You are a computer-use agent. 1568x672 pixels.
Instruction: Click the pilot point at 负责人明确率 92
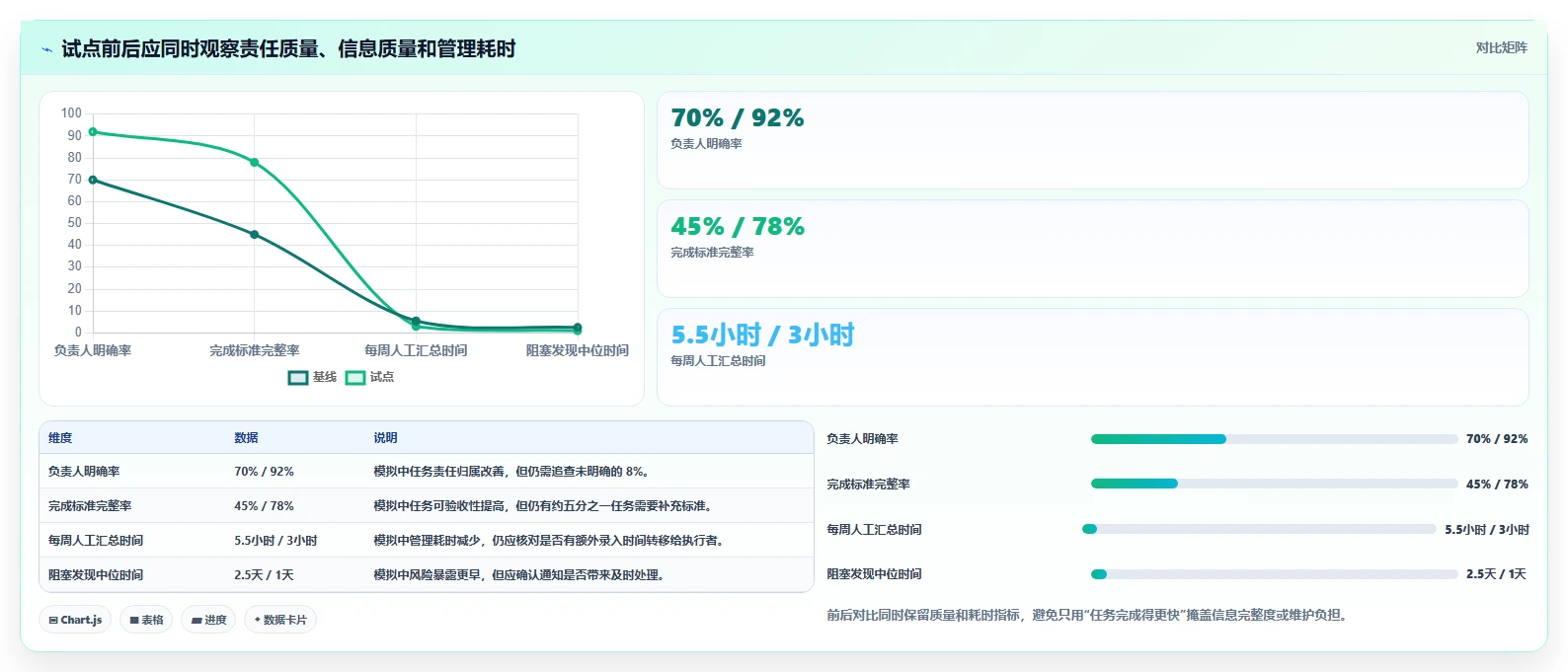[93, 131]
